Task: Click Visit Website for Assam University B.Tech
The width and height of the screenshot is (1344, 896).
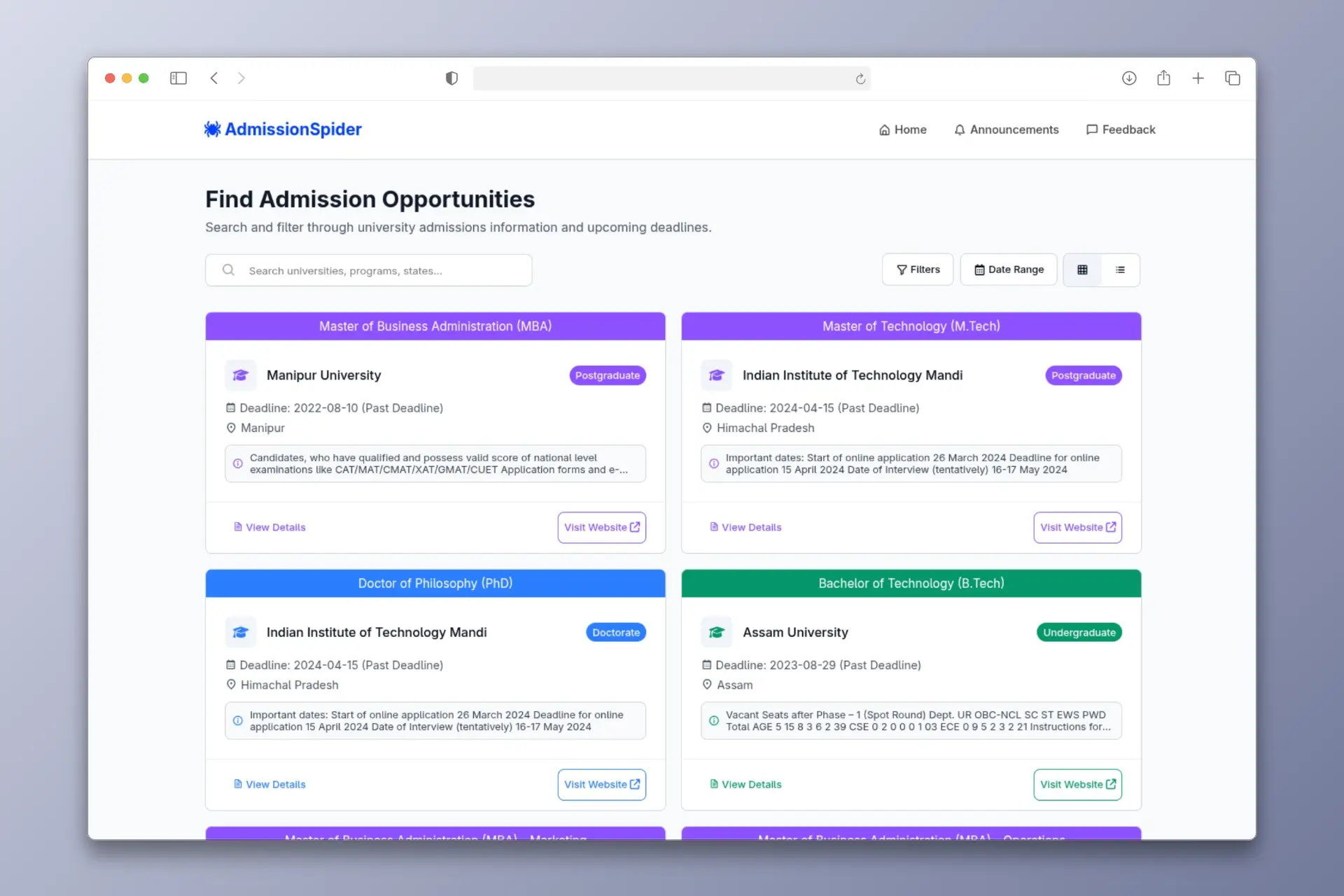Action: (x=1077, y=784)
